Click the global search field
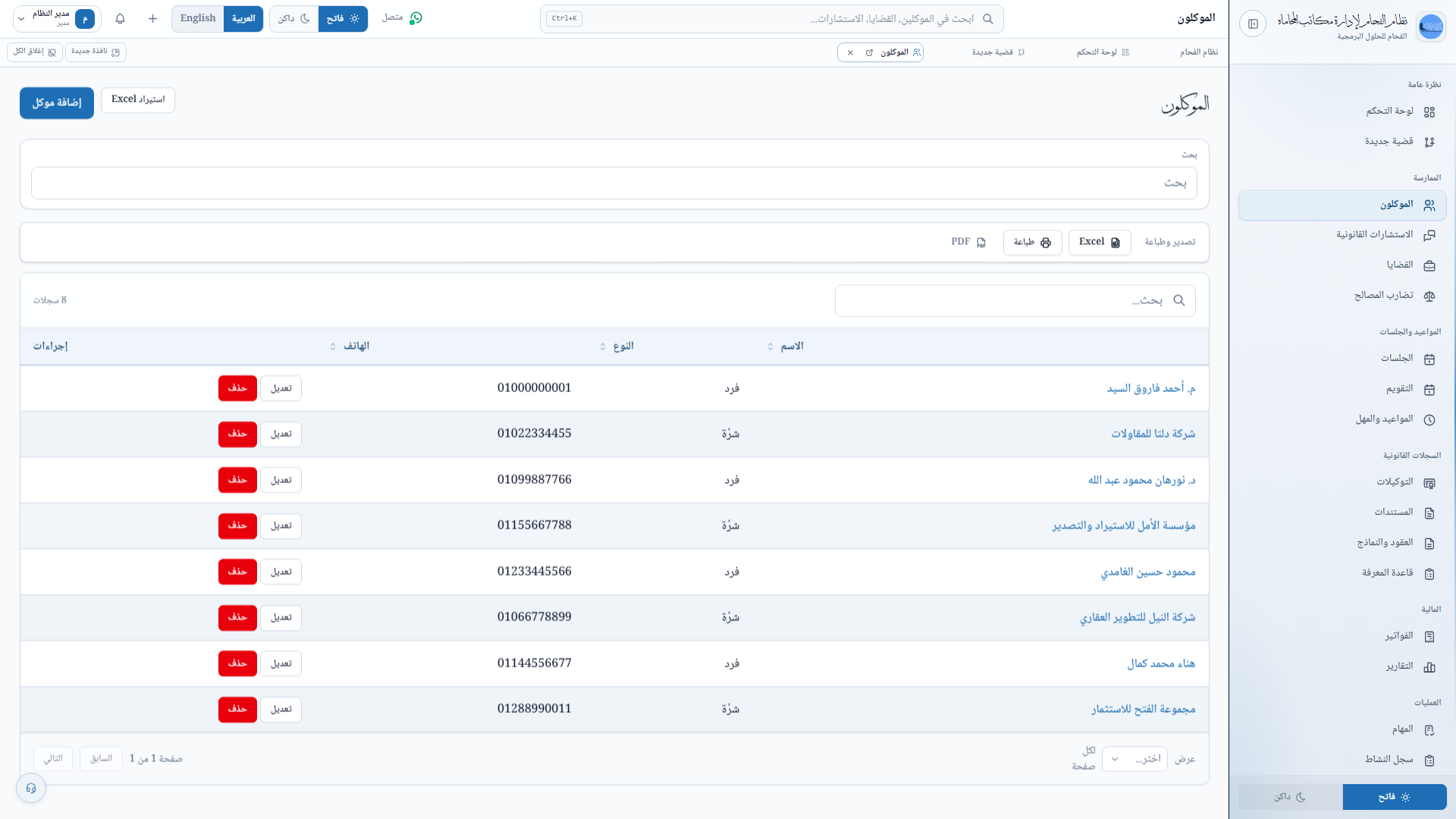Image resolution: width=1456 pixels, height=819 pixels. (772, 19)
